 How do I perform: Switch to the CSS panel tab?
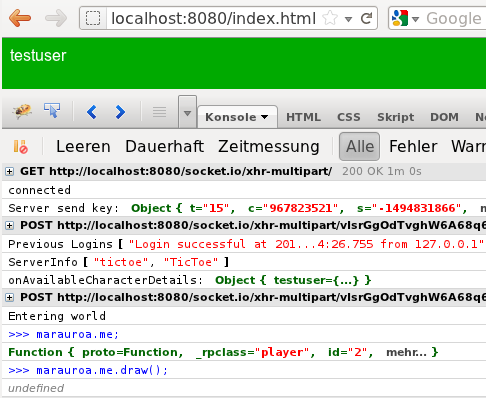(349, 117)
